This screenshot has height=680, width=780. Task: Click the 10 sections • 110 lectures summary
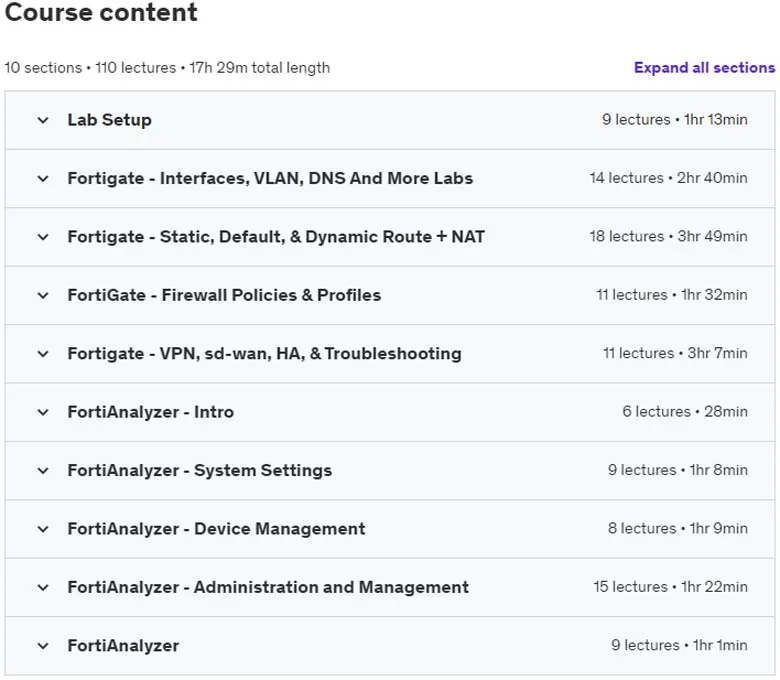(167, 68)
